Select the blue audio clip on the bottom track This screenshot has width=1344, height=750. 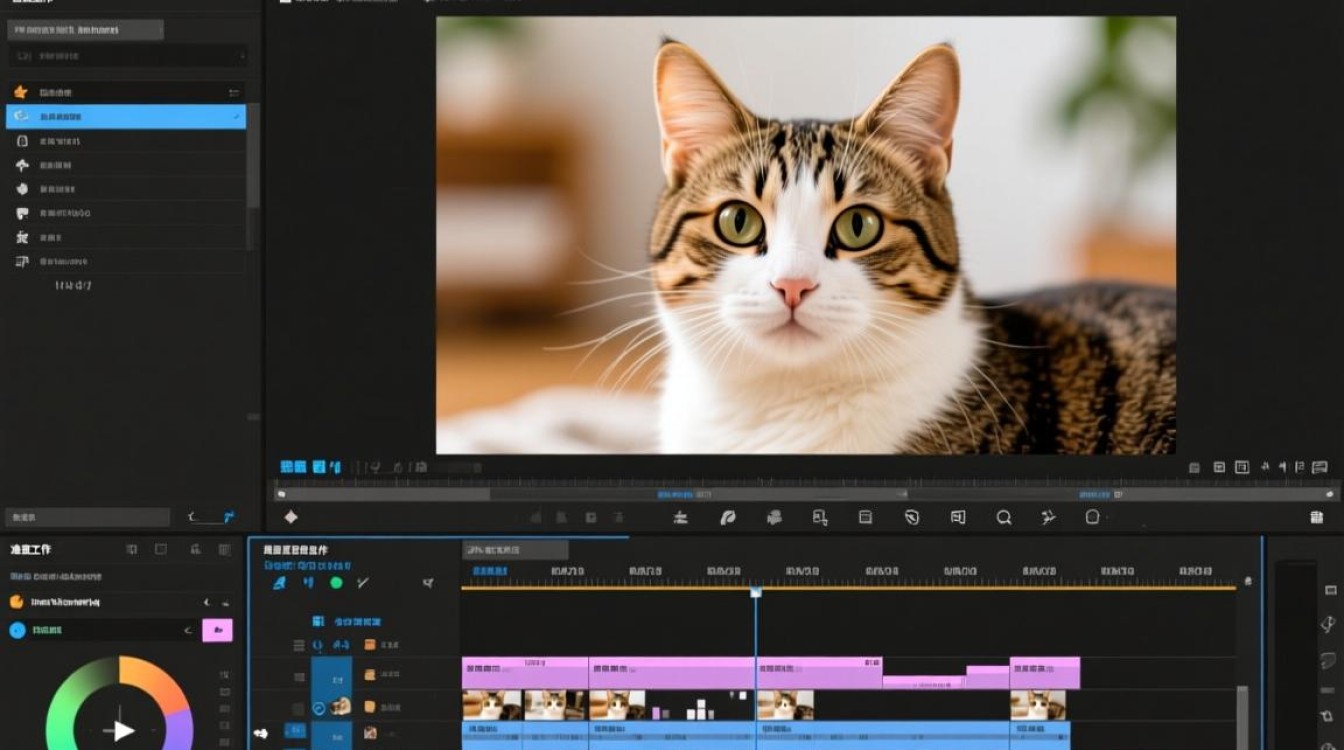click(x=766, y=736)
